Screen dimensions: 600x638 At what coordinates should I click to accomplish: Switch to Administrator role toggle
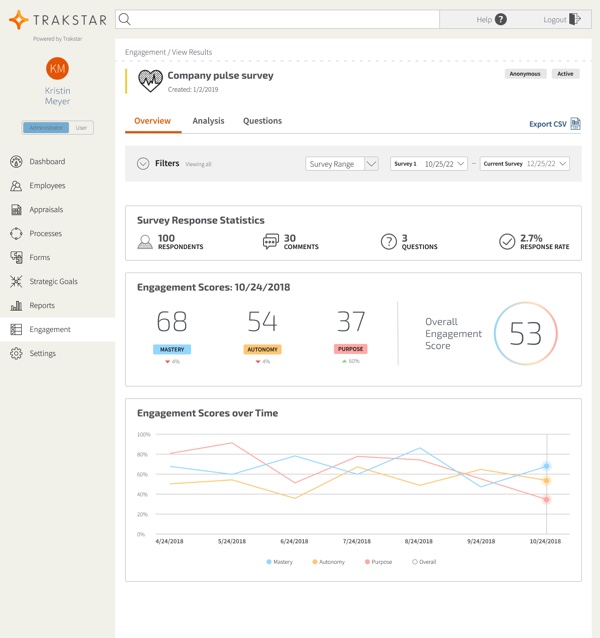[x=46, y=128]
